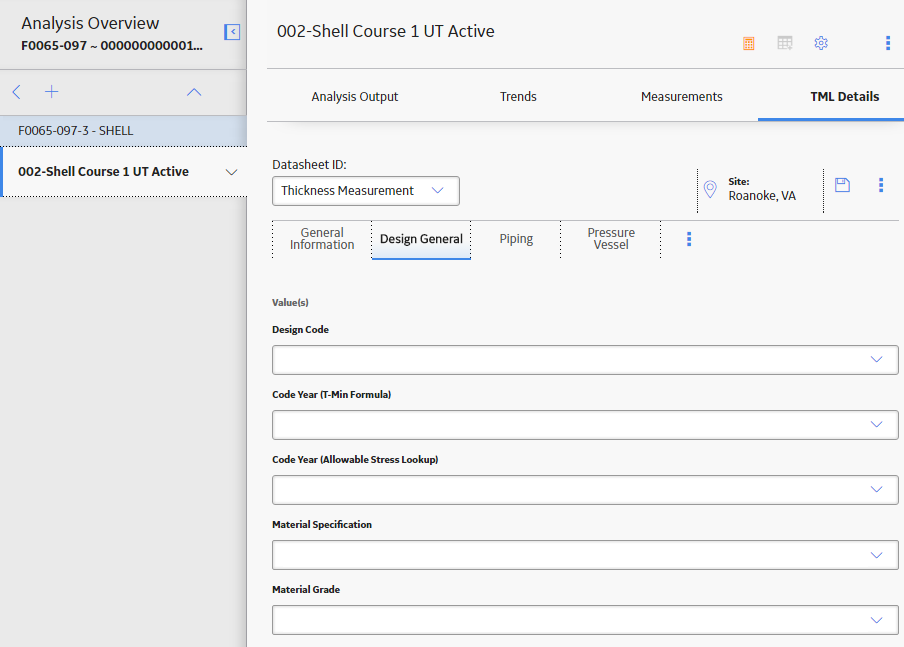Open the page header more-options menu
Image resolution: width=904 pixels, height=647 pixels.
[887, 43]
